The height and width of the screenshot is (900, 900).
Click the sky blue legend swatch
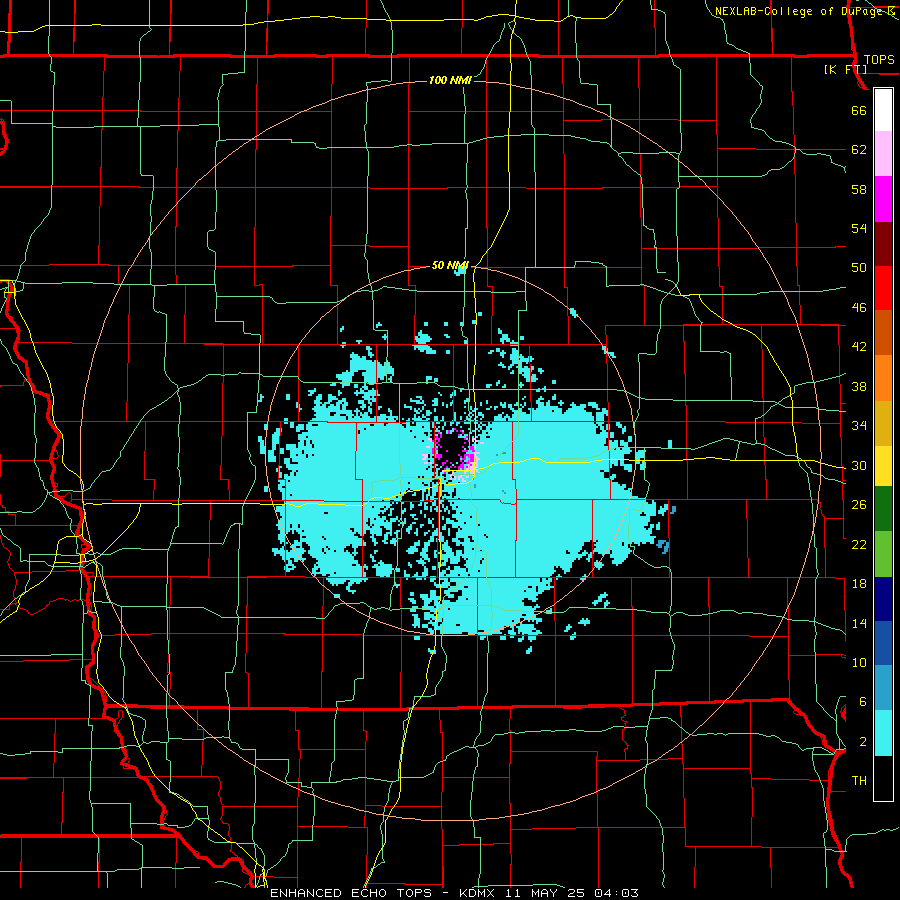883,688
